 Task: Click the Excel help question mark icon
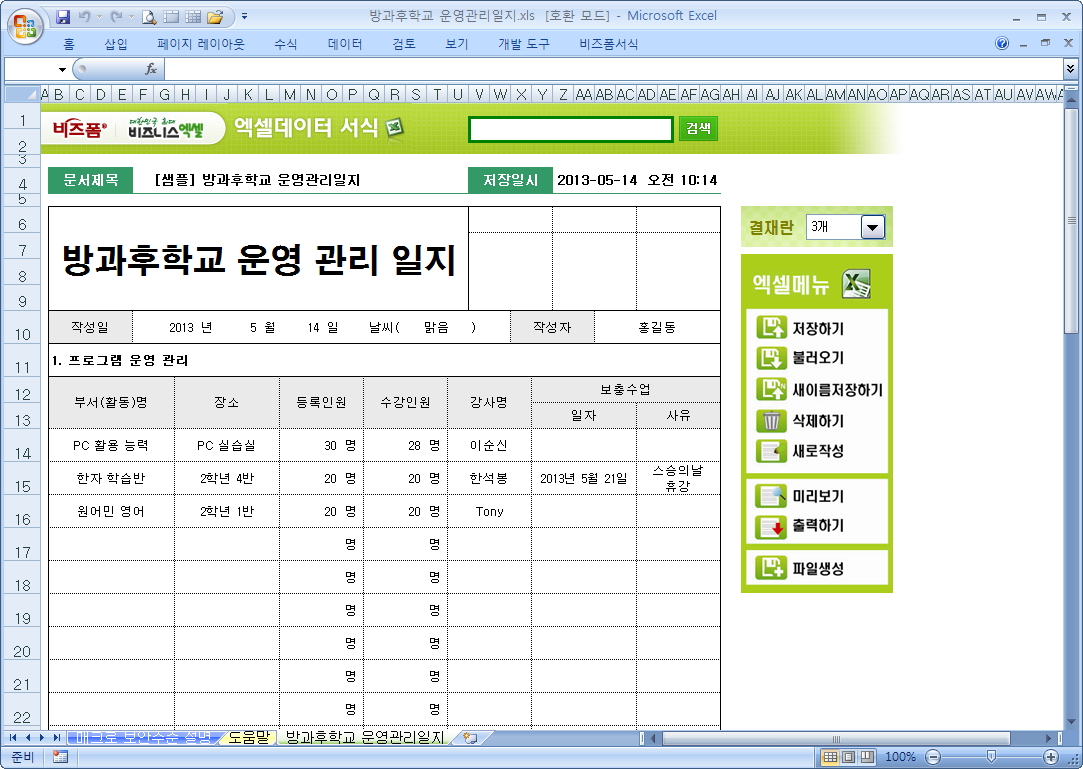[x=1002, y=44]
